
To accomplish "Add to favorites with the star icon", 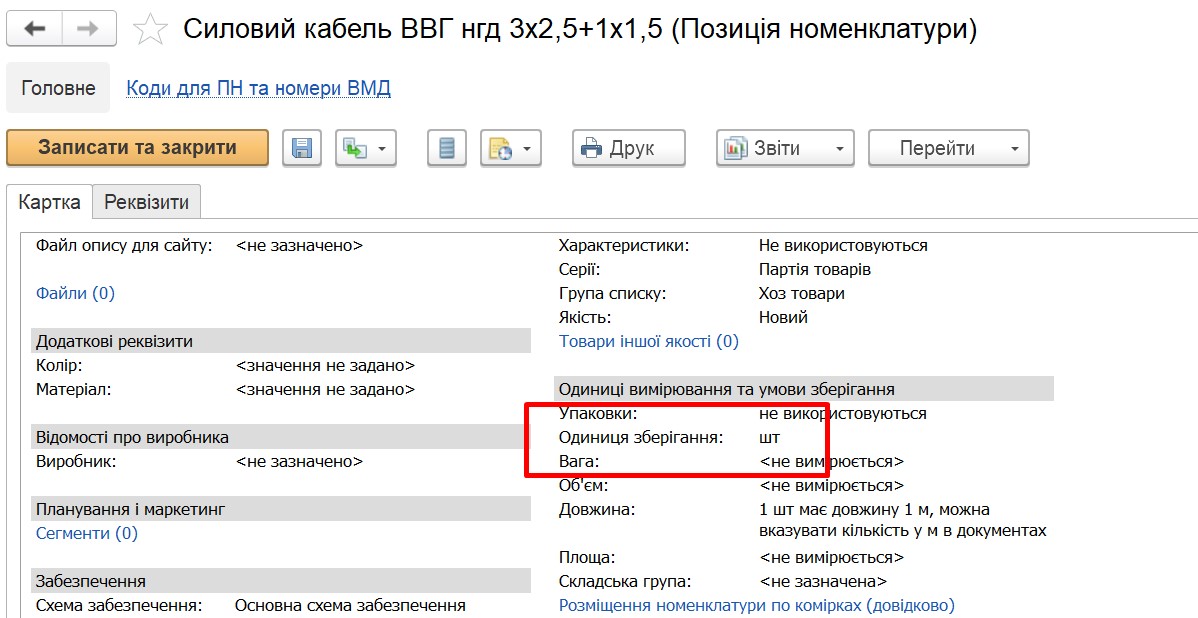I will 150,30.
